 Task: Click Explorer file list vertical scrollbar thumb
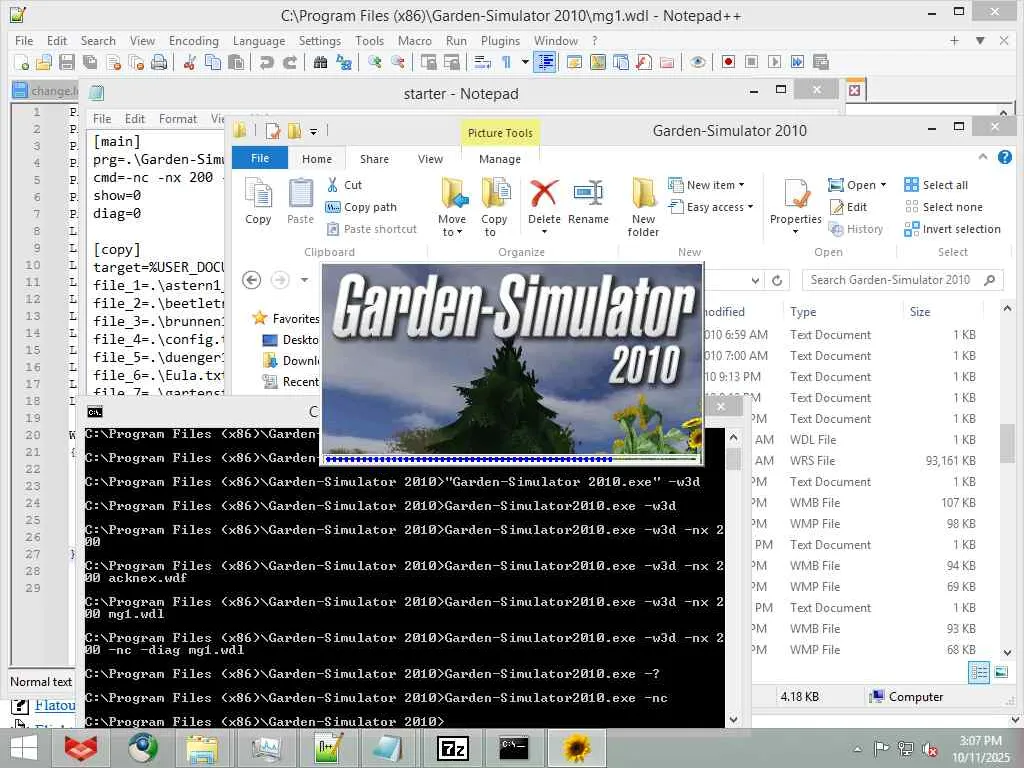[x=1007, y=443]
